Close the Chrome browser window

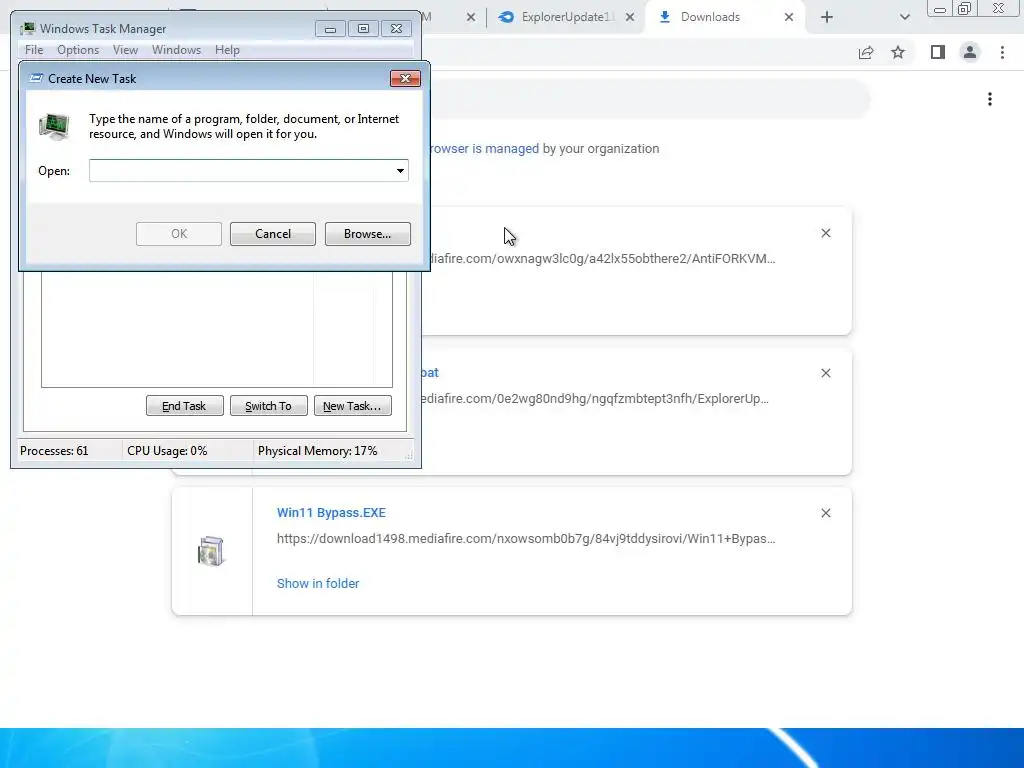click(x=999, y=8)
